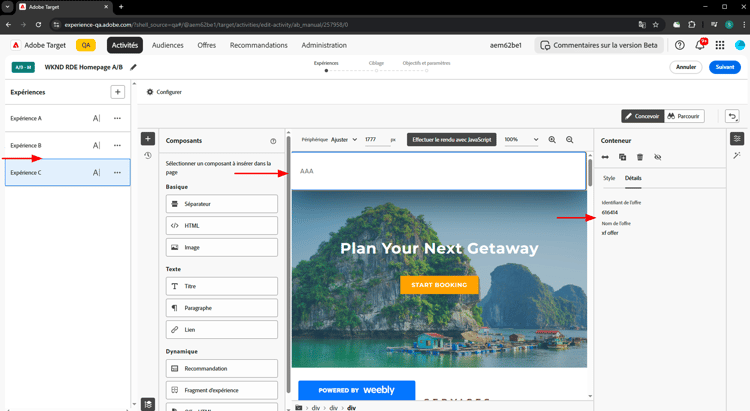Open the modifications history clock icon
The width and height of the screenshot is (750, 411).
[148, 156]
